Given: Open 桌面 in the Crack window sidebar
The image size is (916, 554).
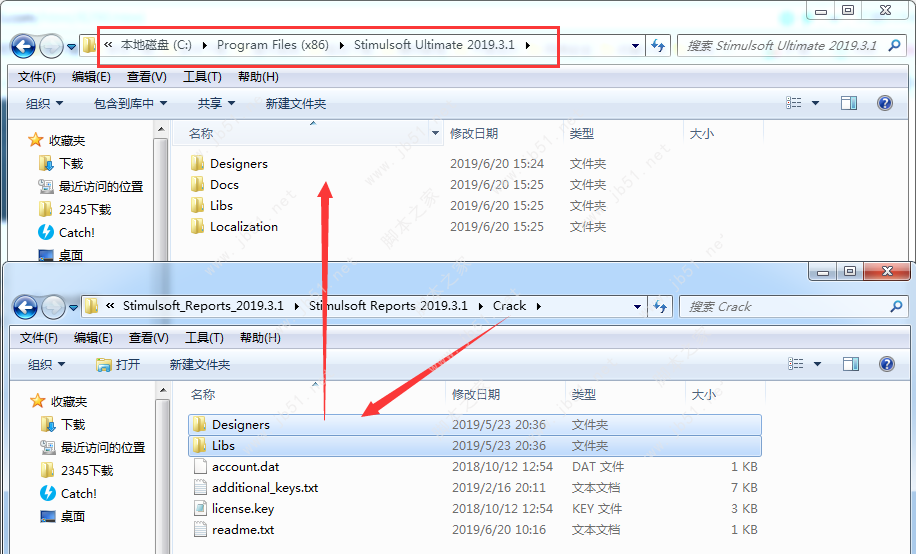Looking at the screenshot, I should 63,516.
